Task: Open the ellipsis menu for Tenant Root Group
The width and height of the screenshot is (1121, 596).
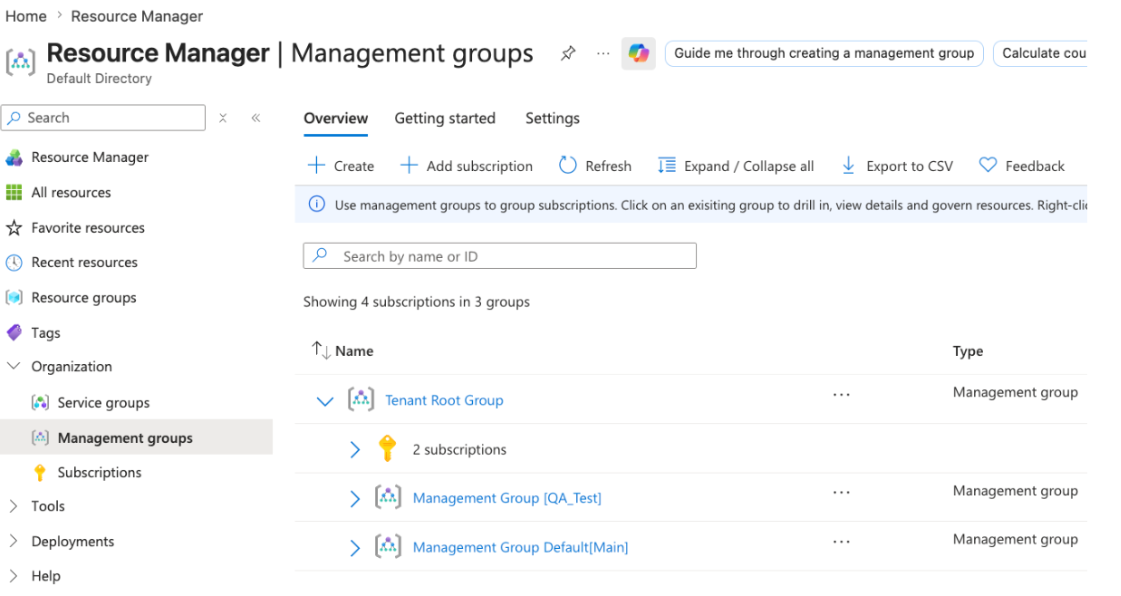Action: pyautogui.click(x=841, y=394)
